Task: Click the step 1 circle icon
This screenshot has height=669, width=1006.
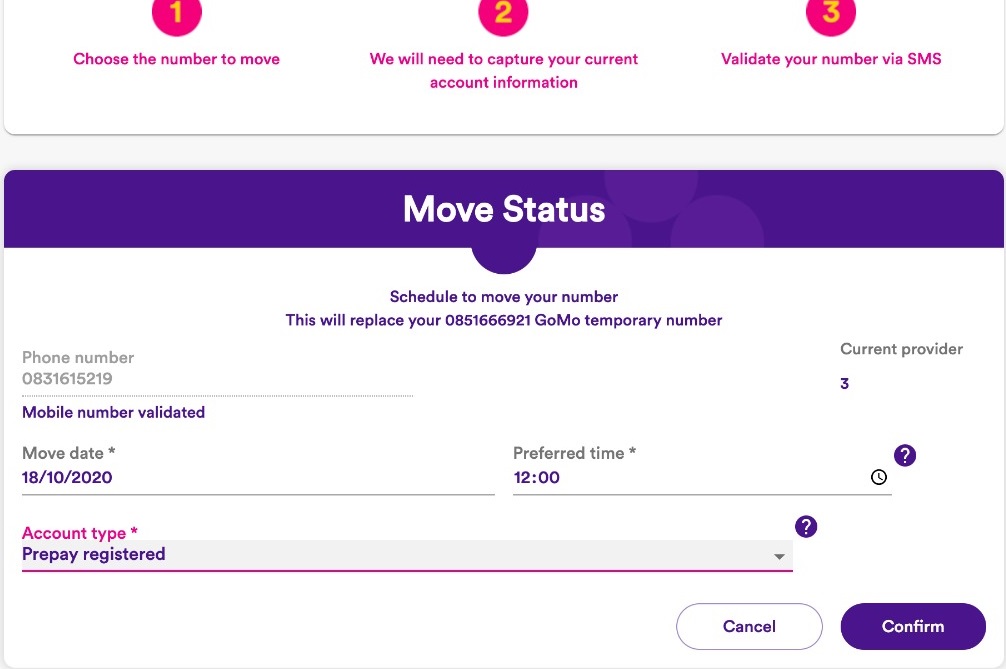Action: click(x=176, y=14)
